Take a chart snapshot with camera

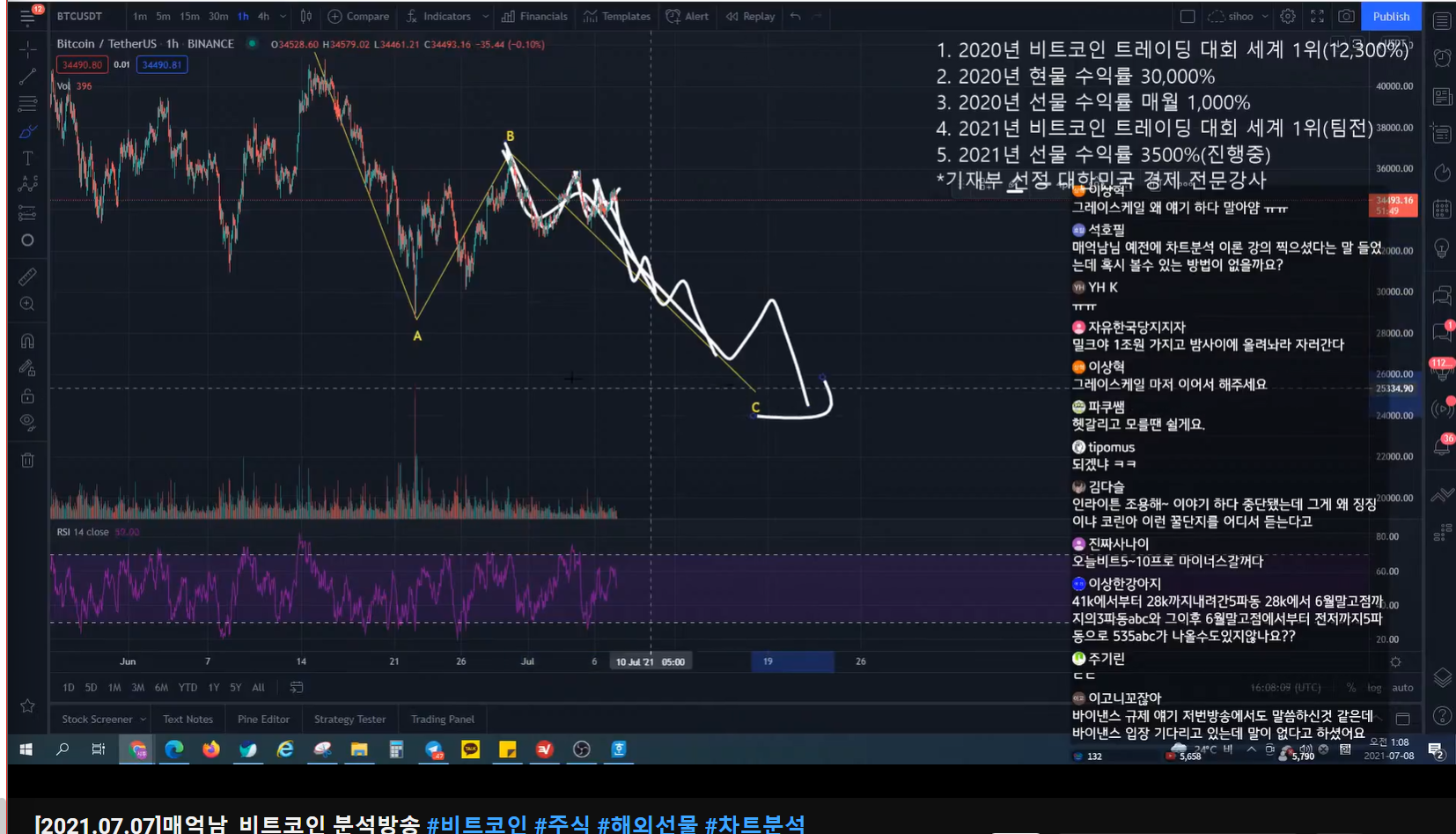(1346, 17)
